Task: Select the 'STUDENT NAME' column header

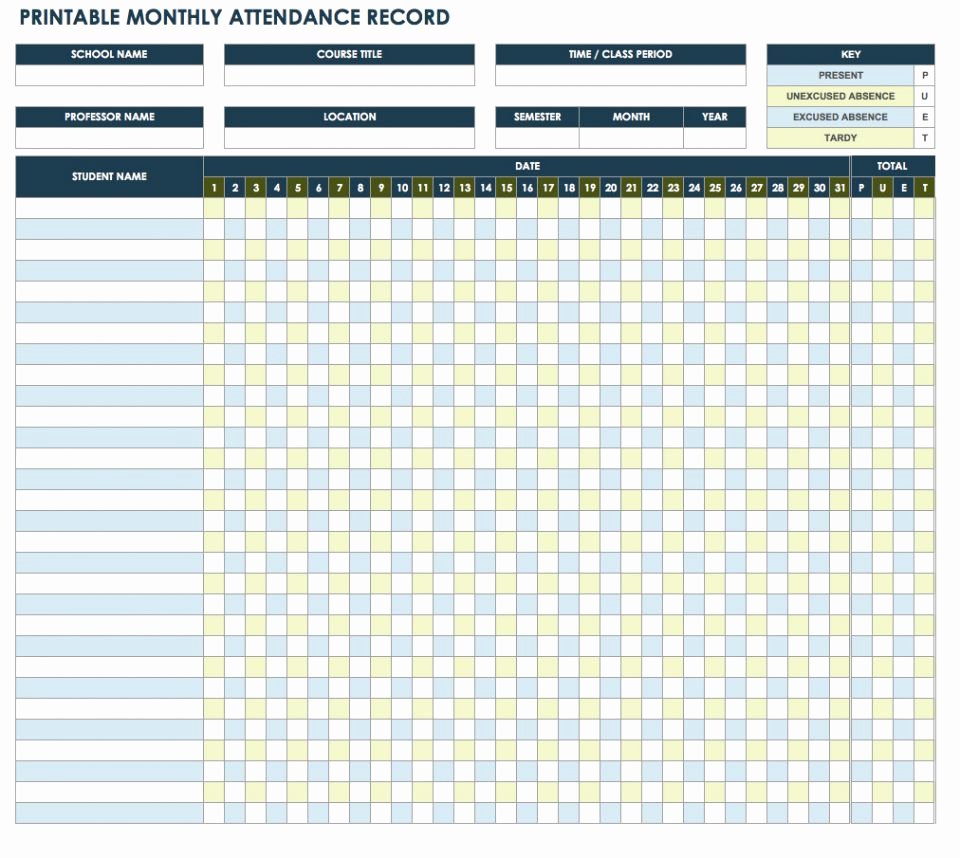Action: point(109,176)
